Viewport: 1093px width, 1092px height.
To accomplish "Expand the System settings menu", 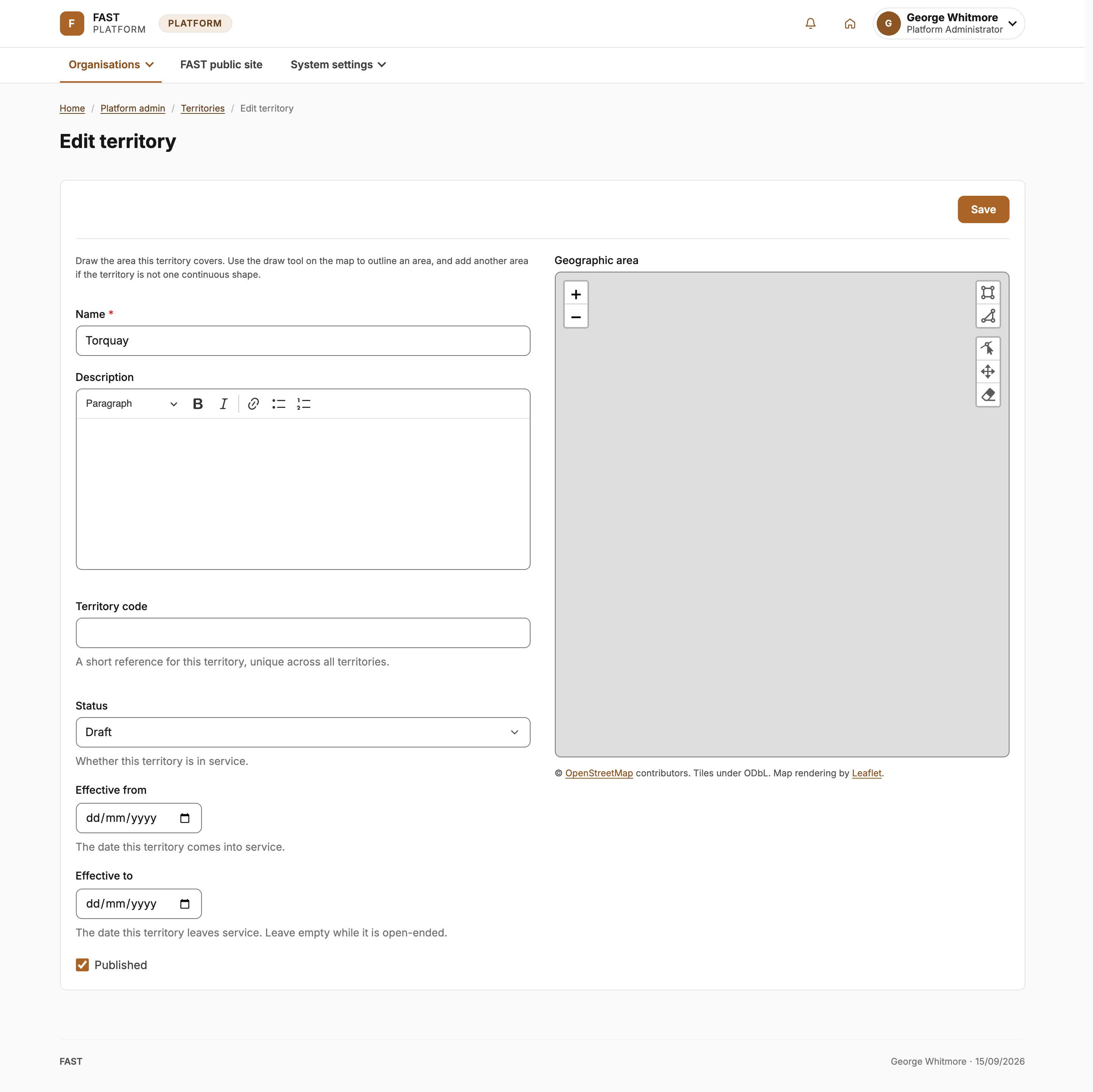I will click(x=338, y=65).
